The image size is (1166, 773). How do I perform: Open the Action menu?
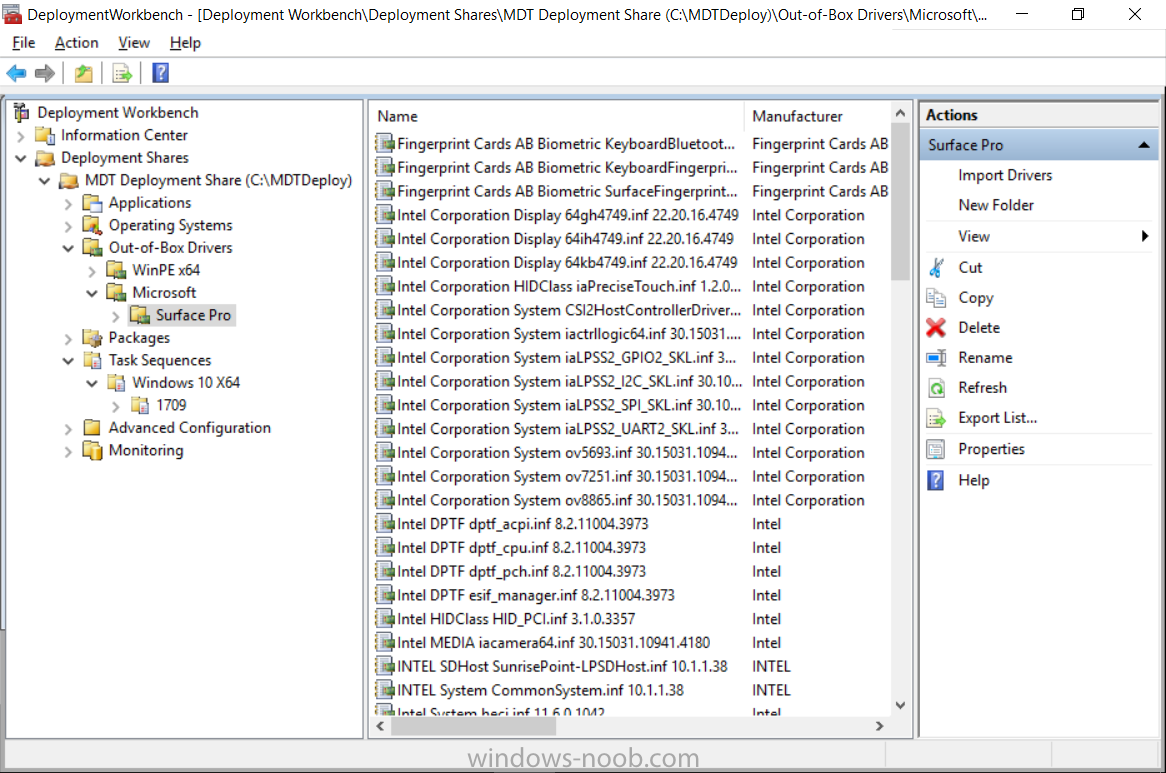[77, 43]
